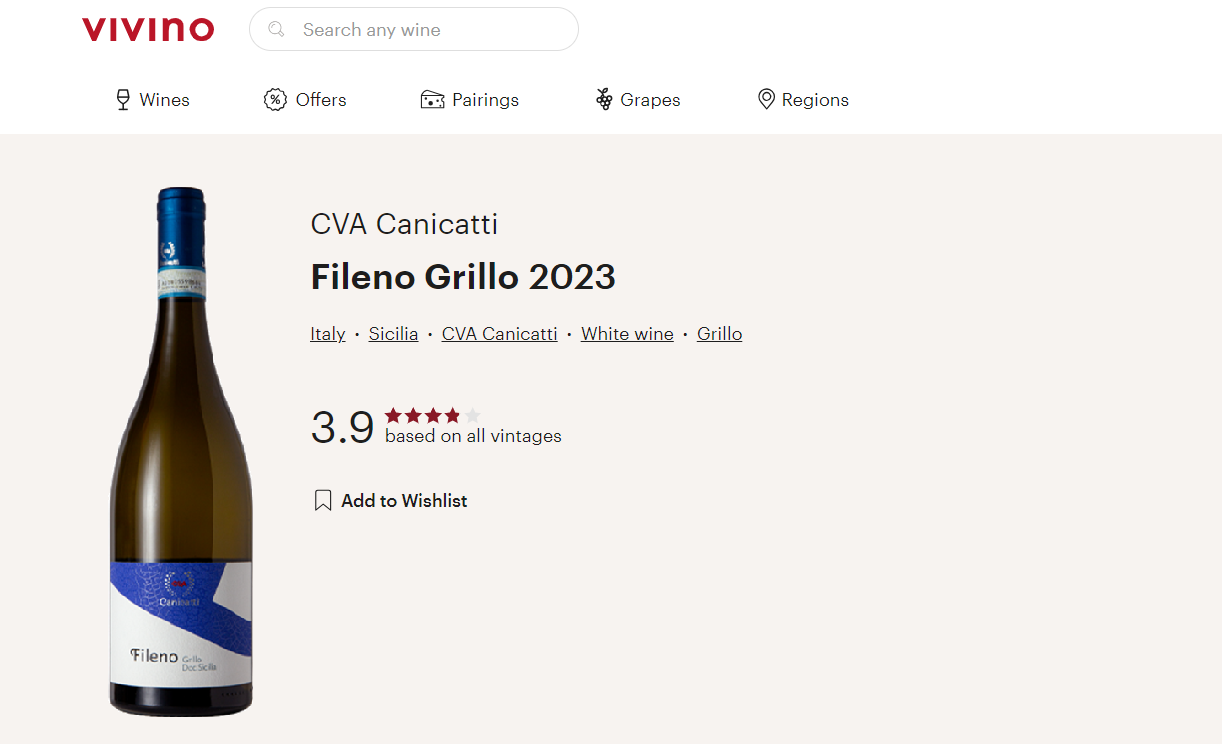This screenshot has height=746, width=1222.
Task: Open the Offers menu
Action: (x=321, y=100)
